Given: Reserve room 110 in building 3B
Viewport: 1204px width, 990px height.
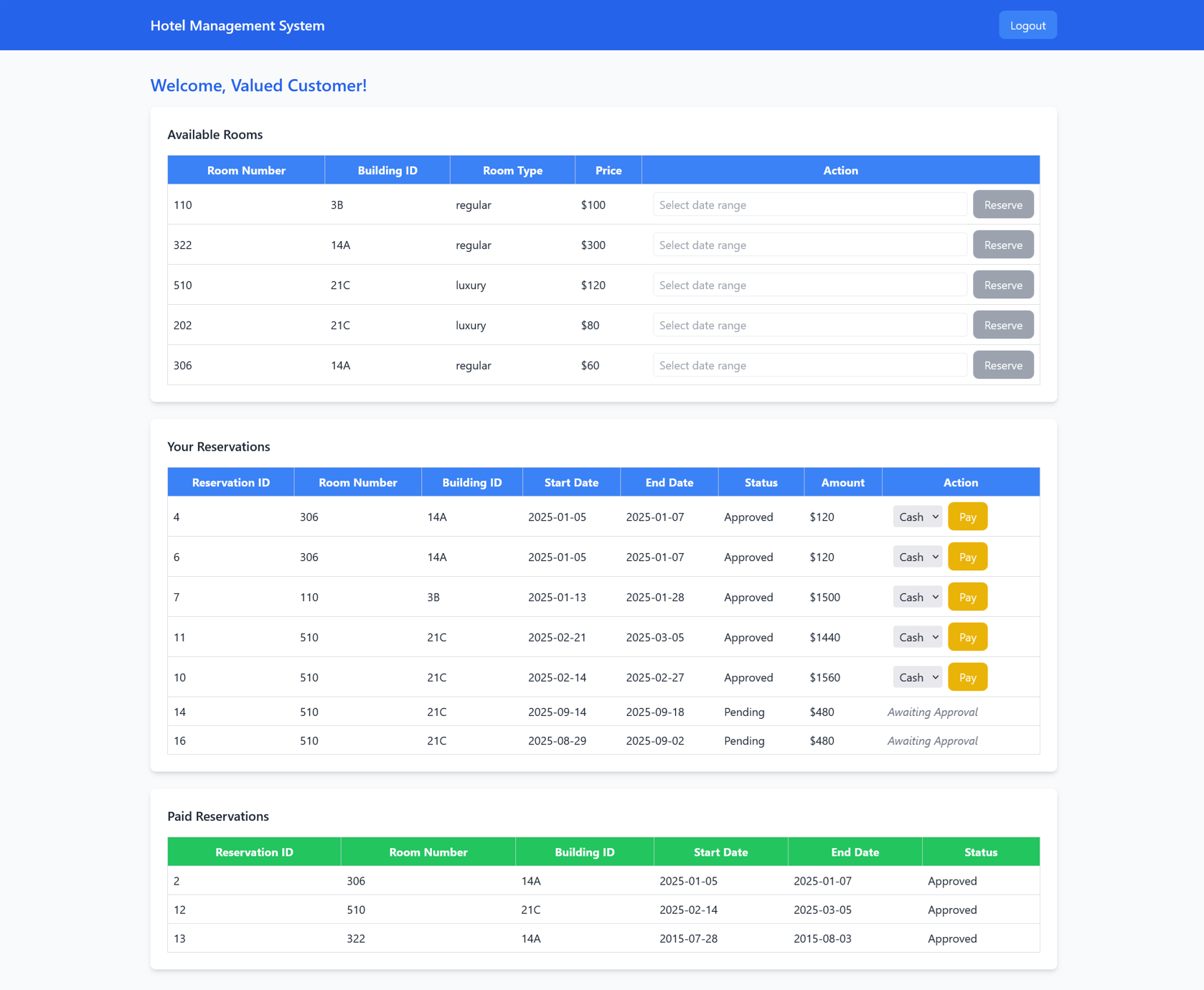Looking at the screenshot, I should (1002, 204).
